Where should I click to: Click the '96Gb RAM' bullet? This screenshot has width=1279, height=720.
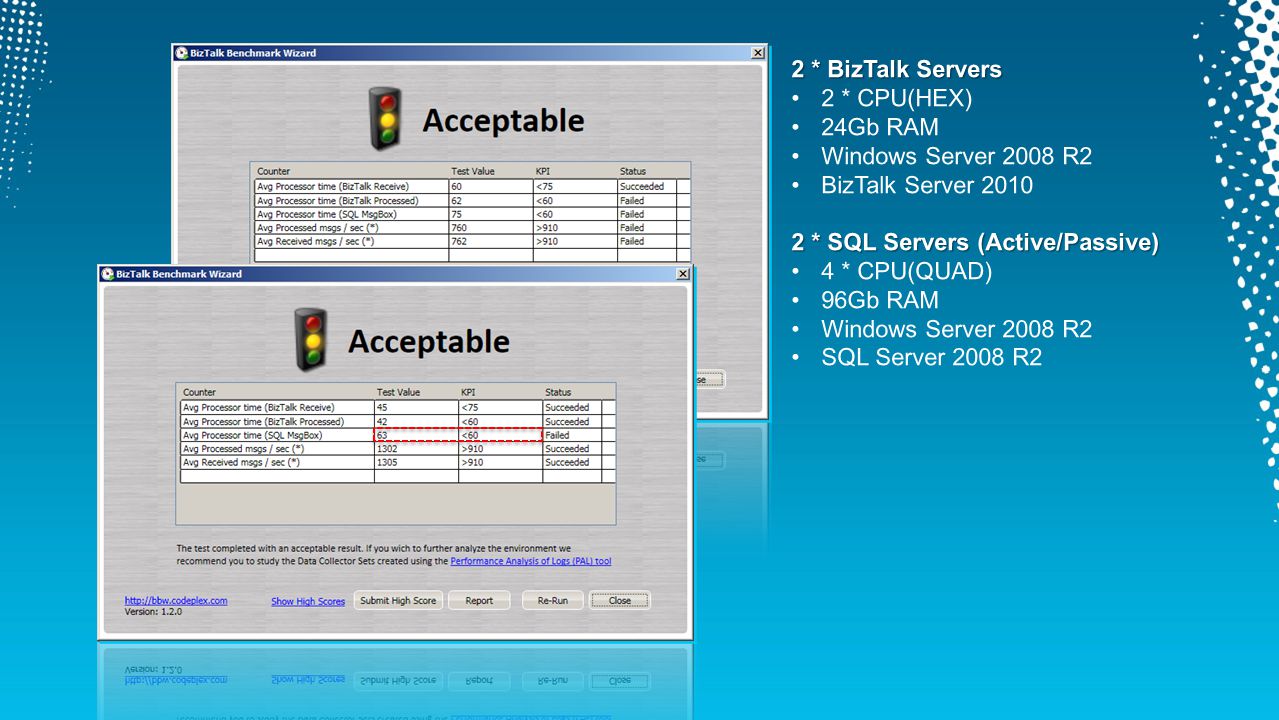(880, 300)
